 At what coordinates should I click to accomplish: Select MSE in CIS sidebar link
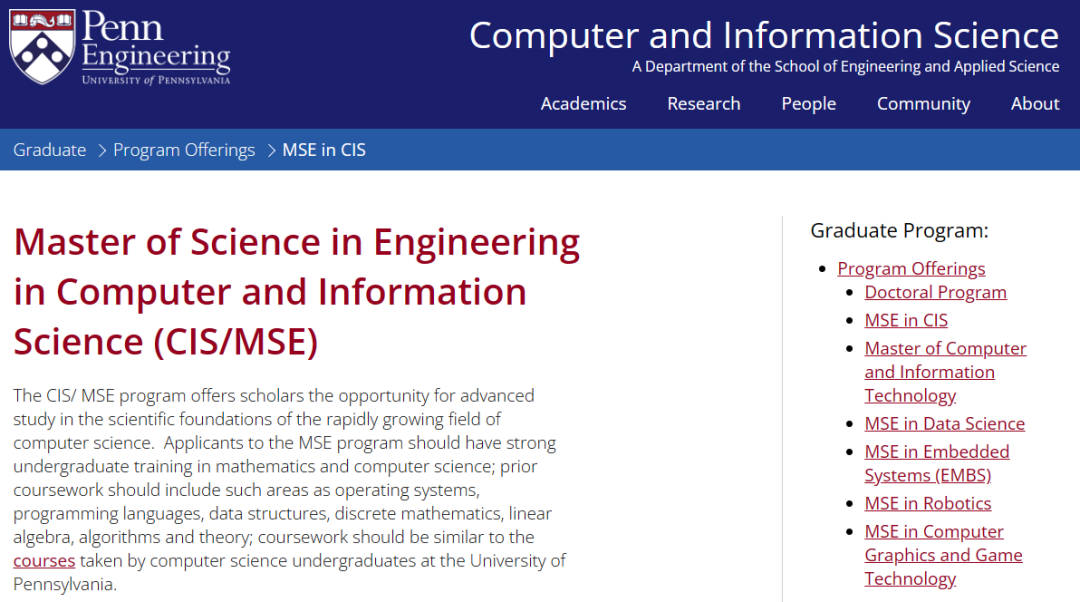(906, 320)
